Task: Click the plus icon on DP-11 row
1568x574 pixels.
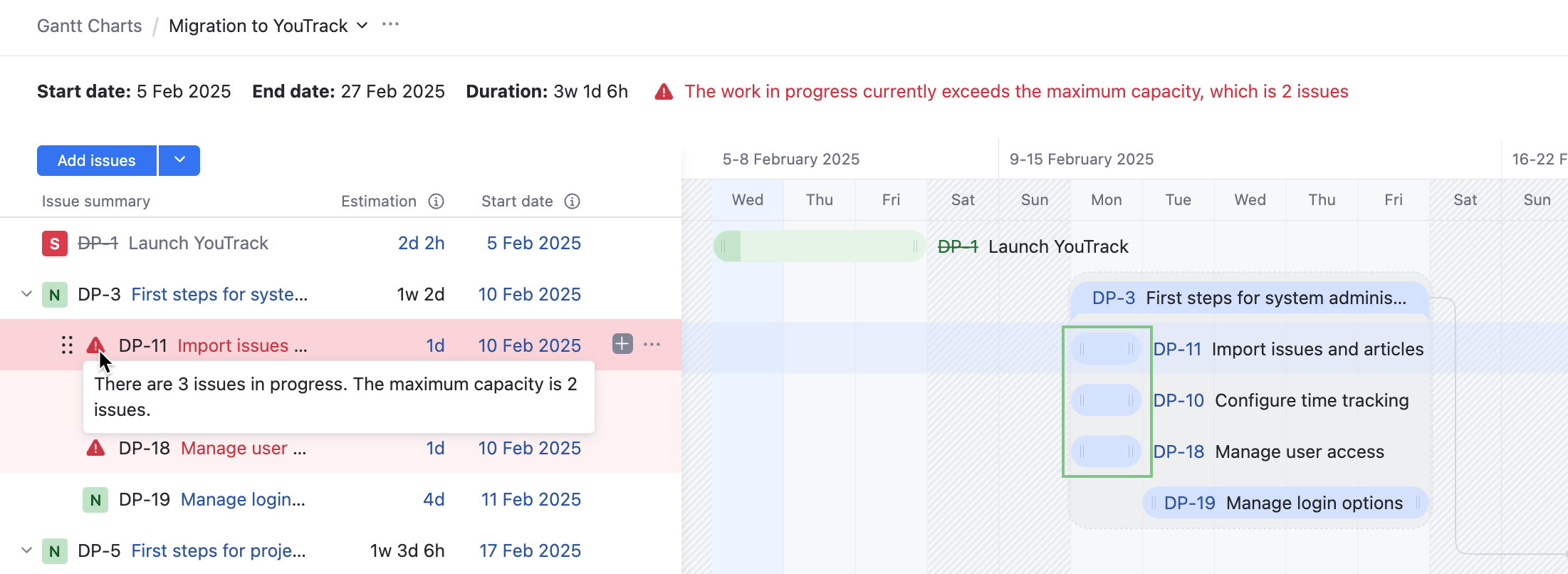Action: (622, 344)
